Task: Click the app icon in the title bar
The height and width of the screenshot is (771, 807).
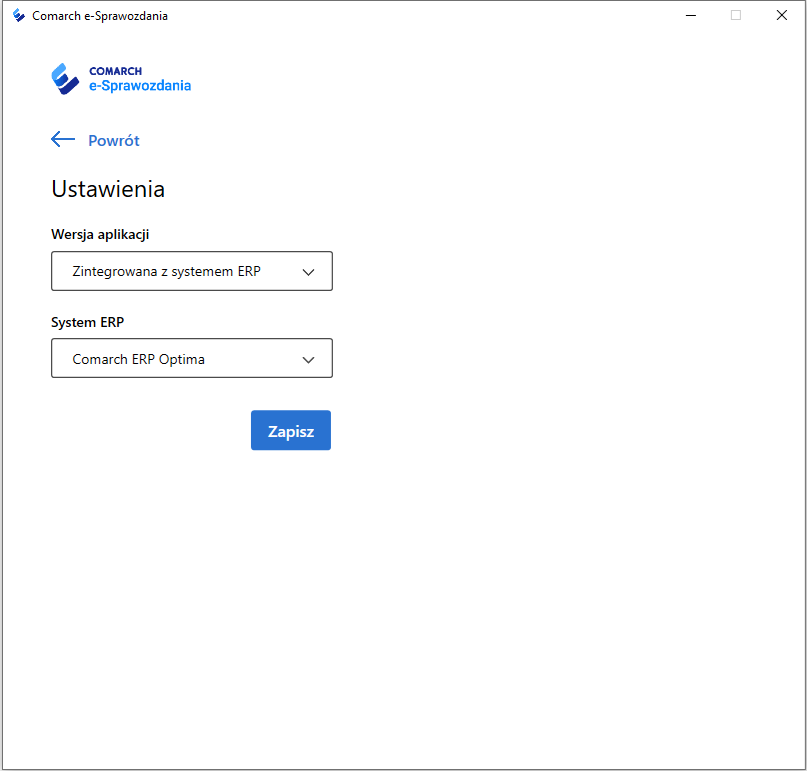Action: [x=19, y=15]
